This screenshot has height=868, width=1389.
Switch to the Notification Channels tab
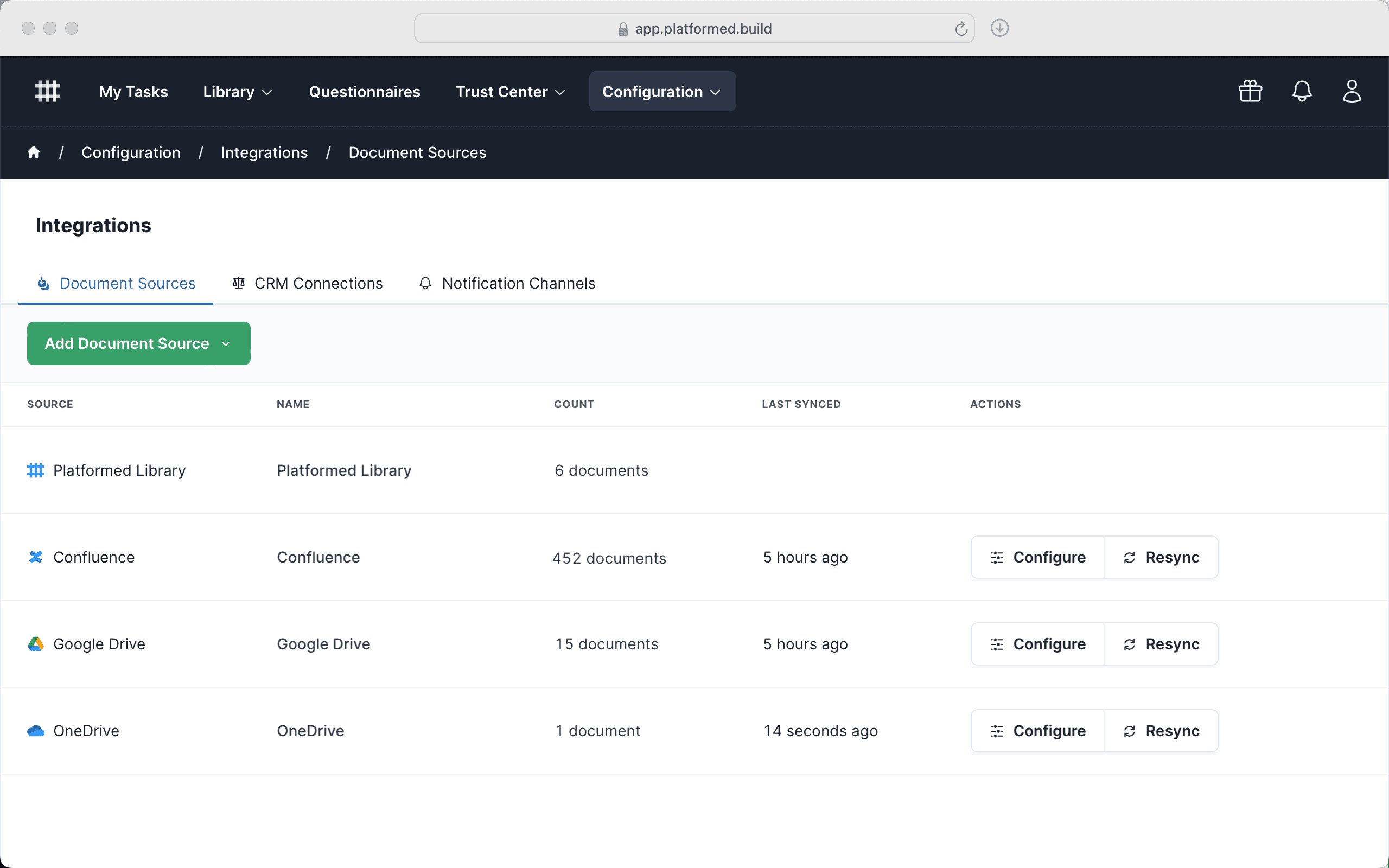(507, 284)
